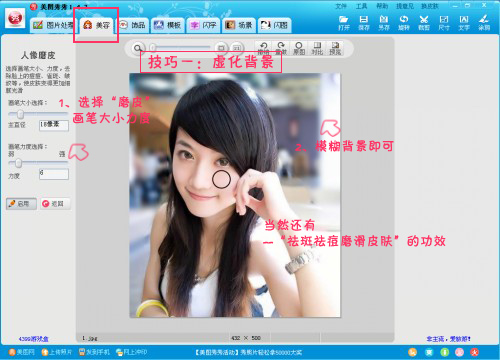Switch to the 饰品 accessories tab
This screenshot has width=500, height=360.
tap(133, 25)
